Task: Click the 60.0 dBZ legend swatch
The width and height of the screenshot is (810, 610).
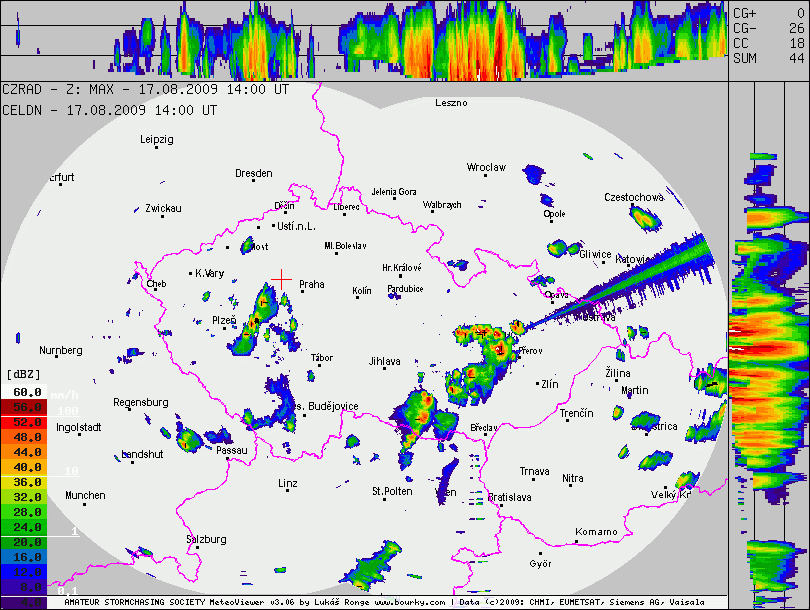Action: 26,392
